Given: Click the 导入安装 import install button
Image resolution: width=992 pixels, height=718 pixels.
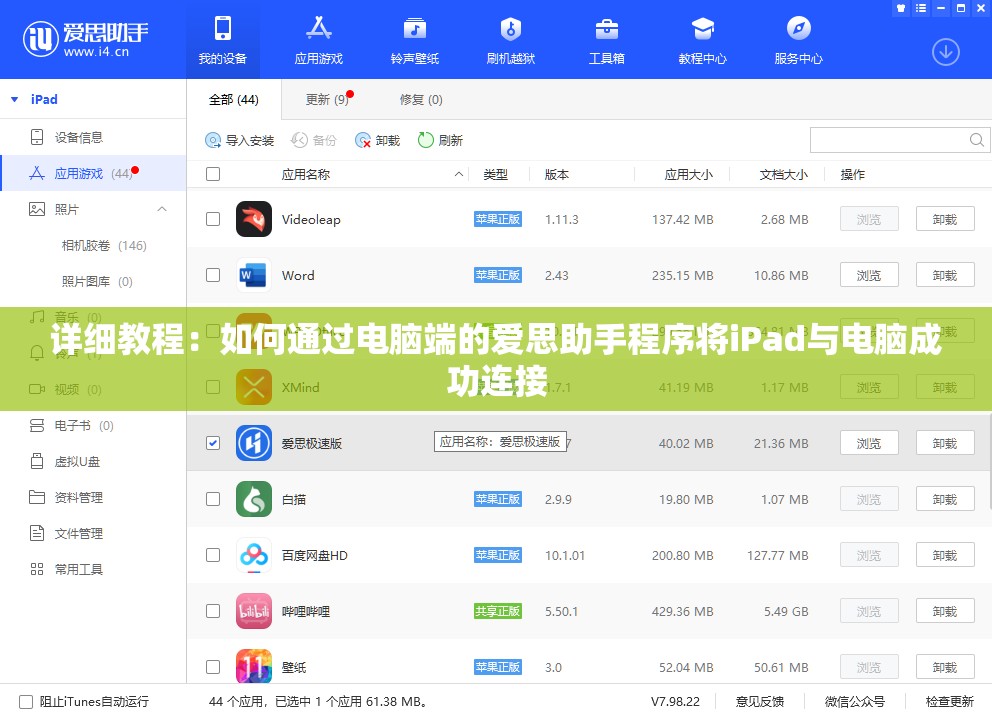Looking at the screenshot, I should (x=240, y=140).
